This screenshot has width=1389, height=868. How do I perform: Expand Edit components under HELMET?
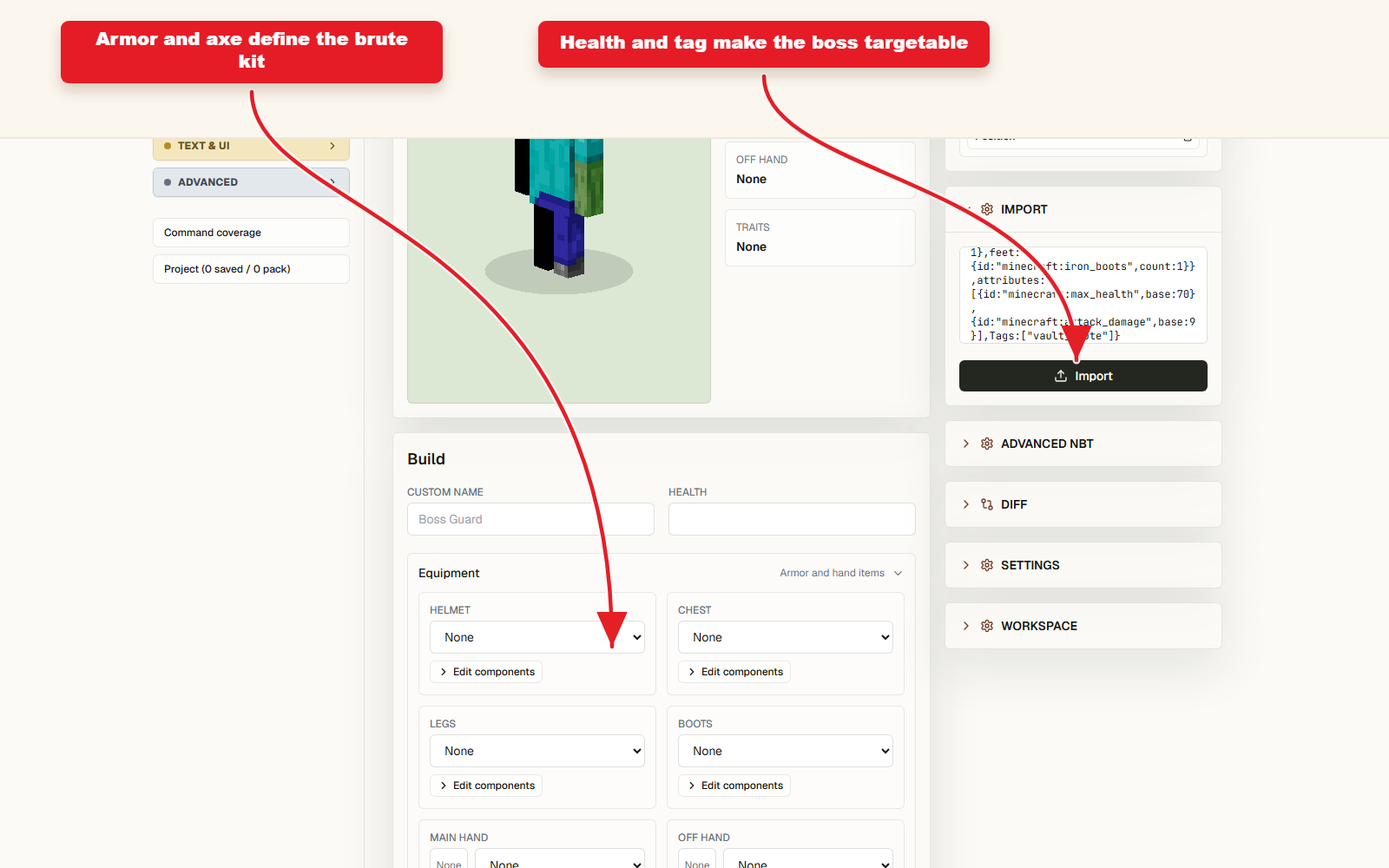point(486,672)
